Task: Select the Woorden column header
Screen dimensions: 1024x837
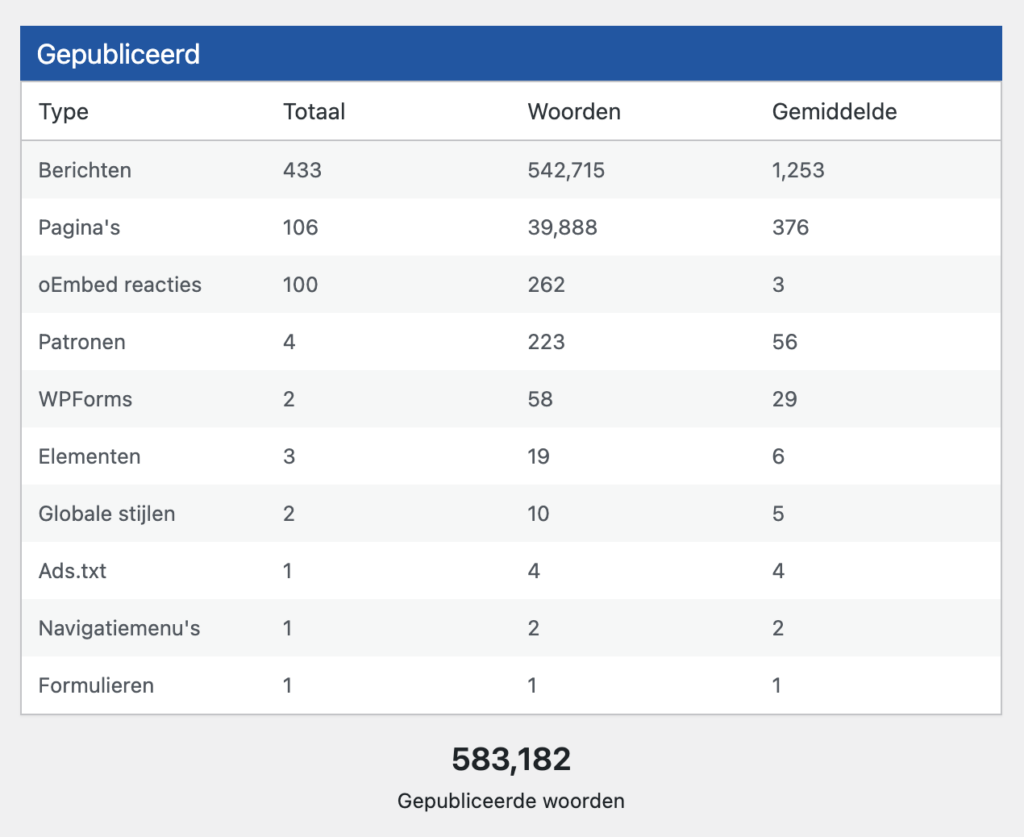Action: (574, 112)
